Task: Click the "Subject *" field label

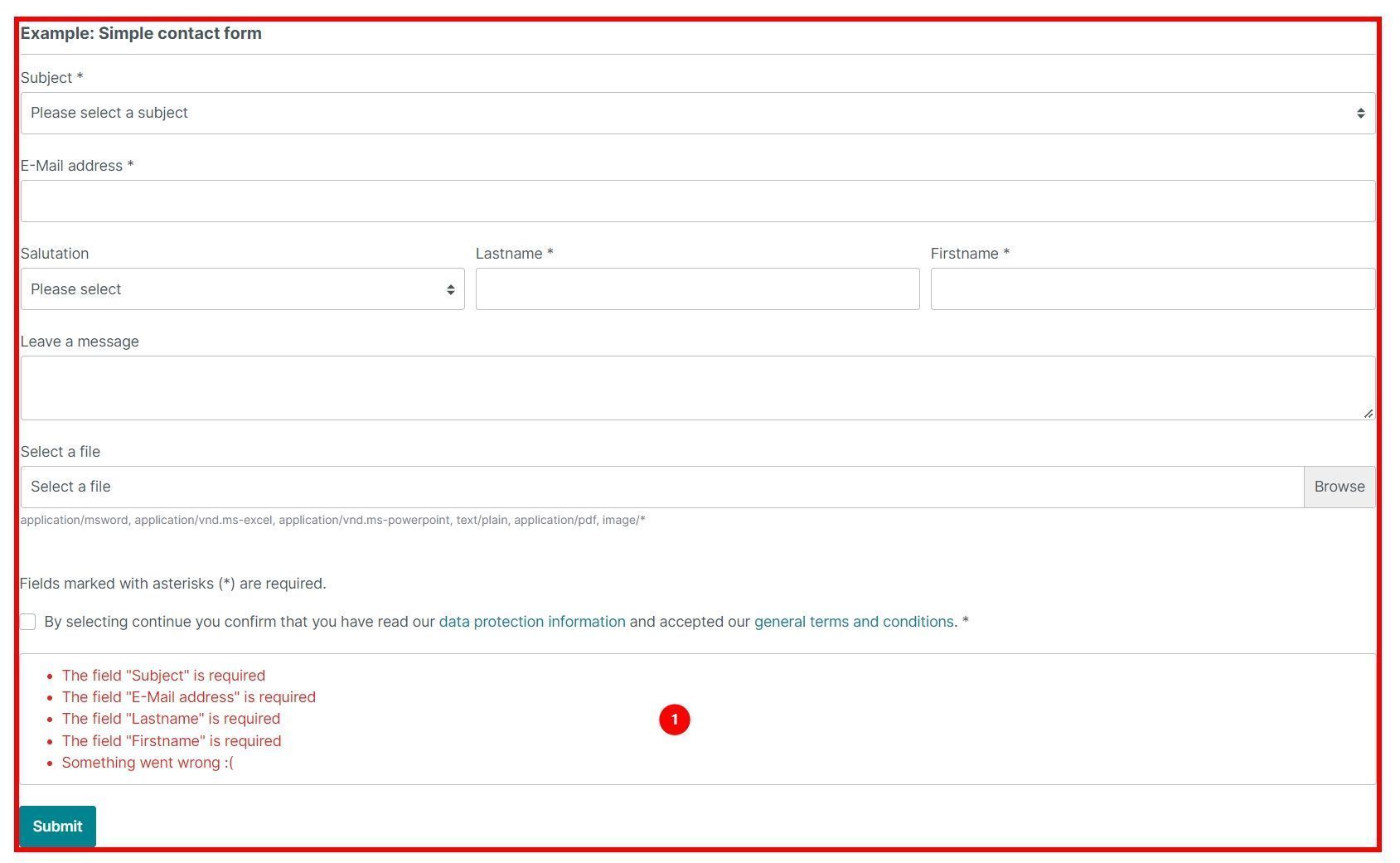Action: point(51,78)
